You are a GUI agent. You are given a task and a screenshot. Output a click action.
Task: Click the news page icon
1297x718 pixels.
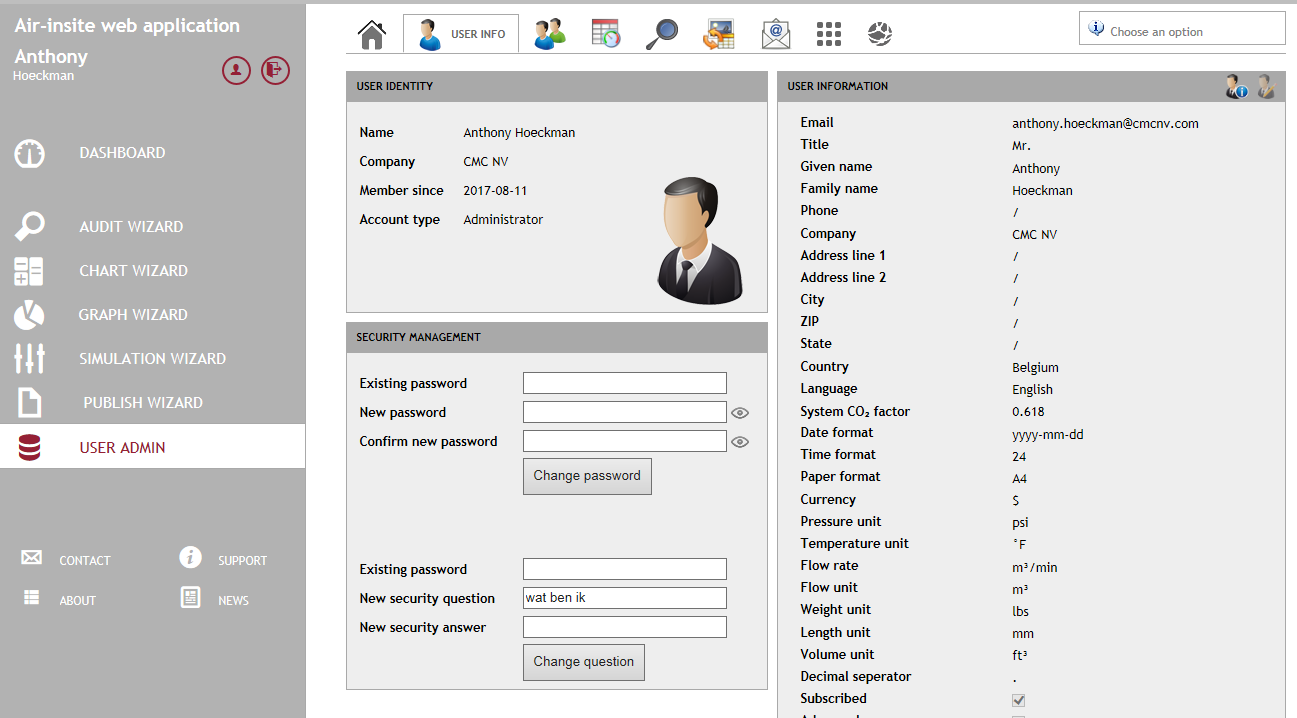(190, 597)
